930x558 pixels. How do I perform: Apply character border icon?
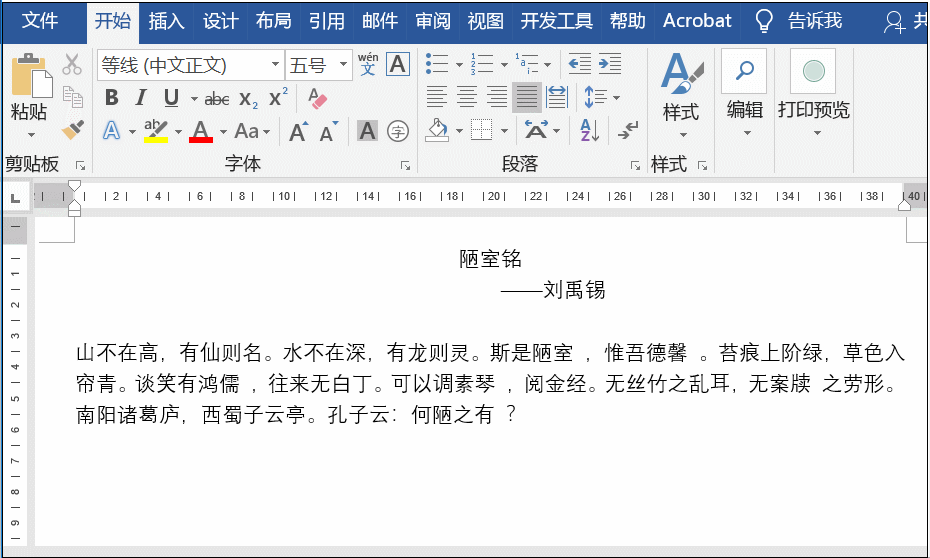coord(397,64)
